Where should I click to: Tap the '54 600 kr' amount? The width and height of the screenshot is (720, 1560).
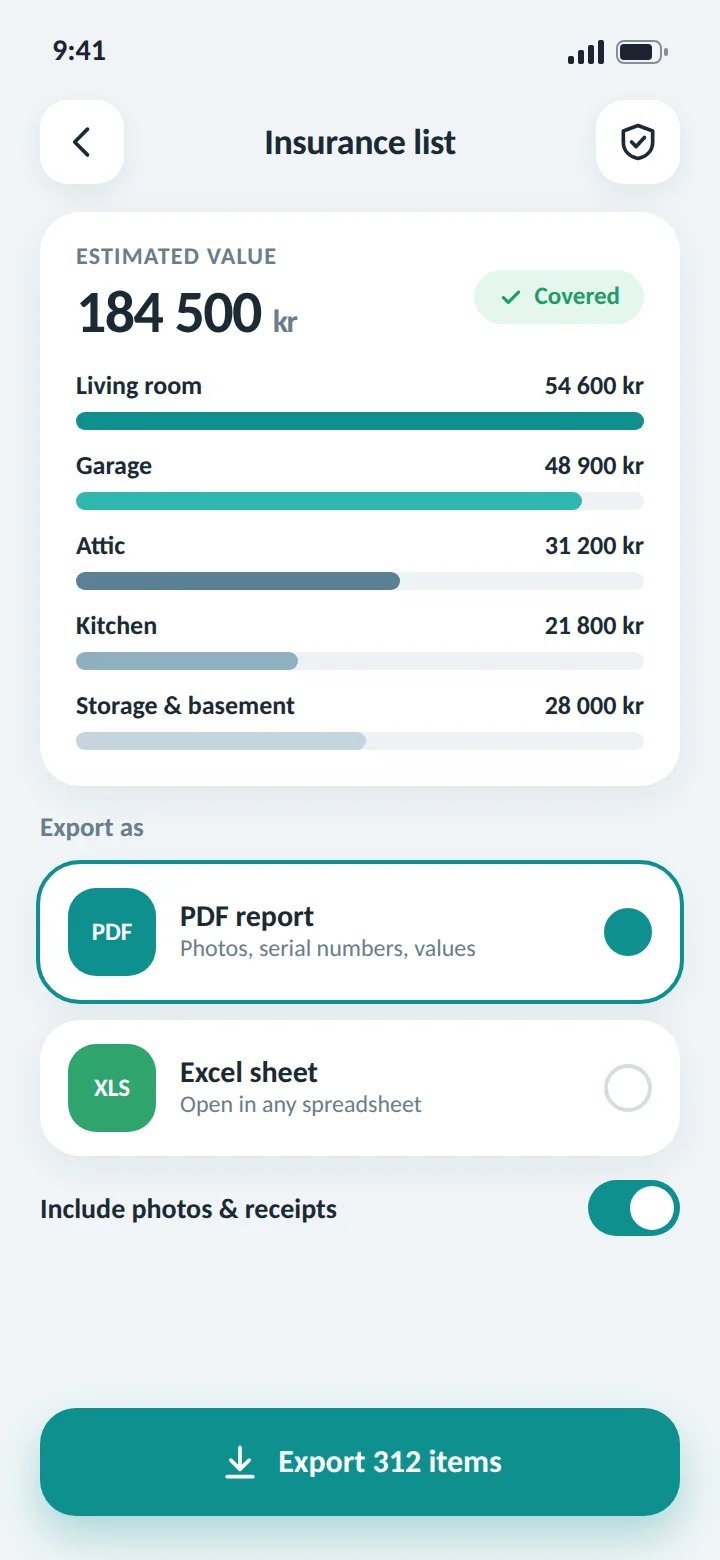click(x=594, y=386)
